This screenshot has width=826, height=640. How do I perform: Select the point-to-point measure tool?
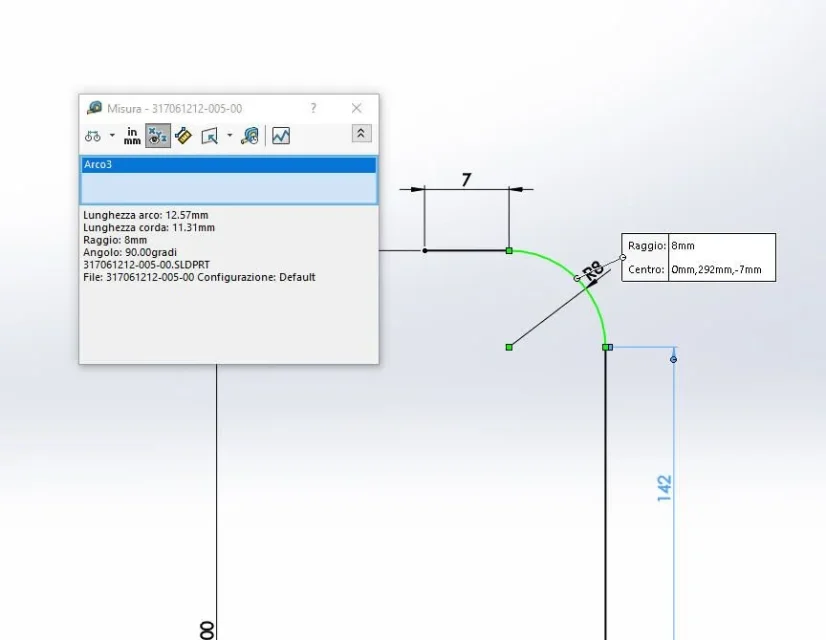183,136
